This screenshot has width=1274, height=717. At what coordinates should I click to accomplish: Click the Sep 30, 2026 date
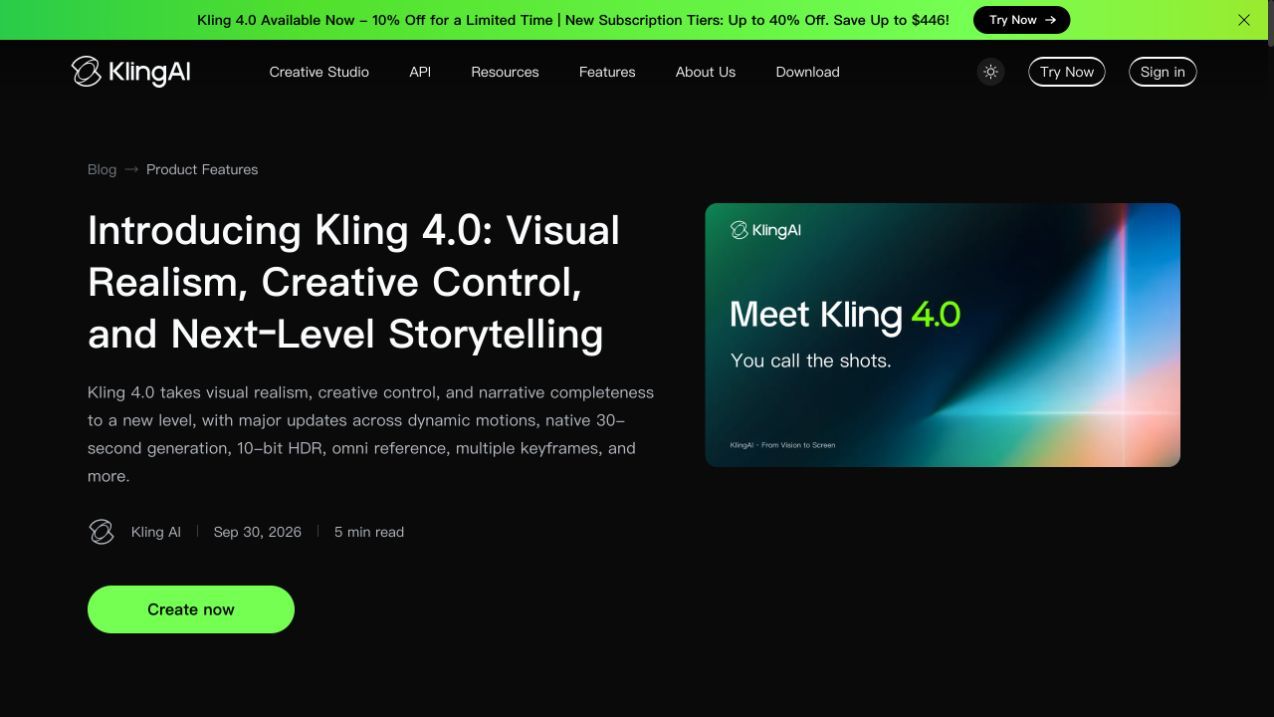(x=257, y=532)
